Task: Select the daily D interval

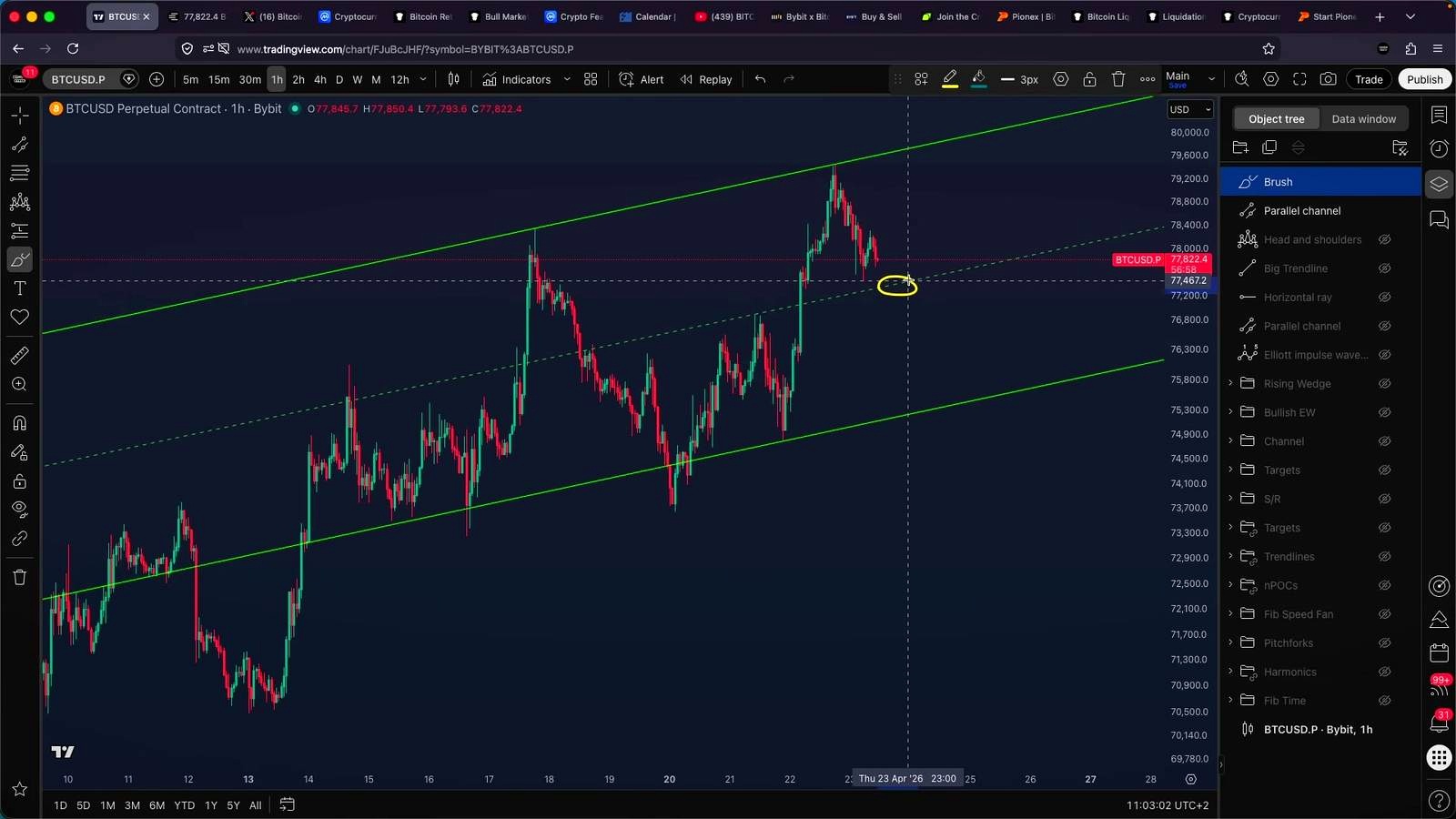Action: click(339, 79)
